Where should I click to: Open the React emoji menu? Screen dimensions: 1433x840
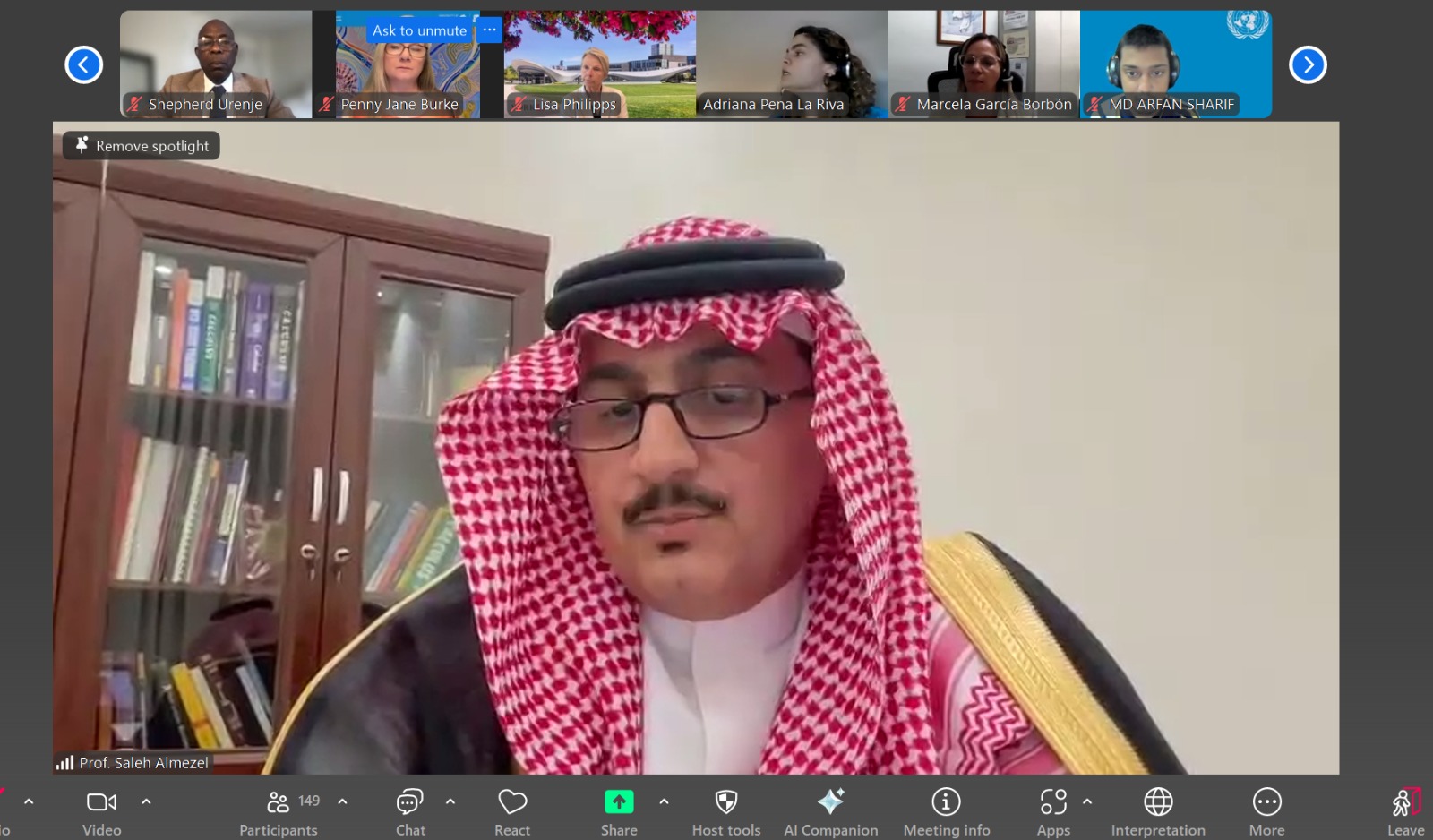(x=512, y=802)
